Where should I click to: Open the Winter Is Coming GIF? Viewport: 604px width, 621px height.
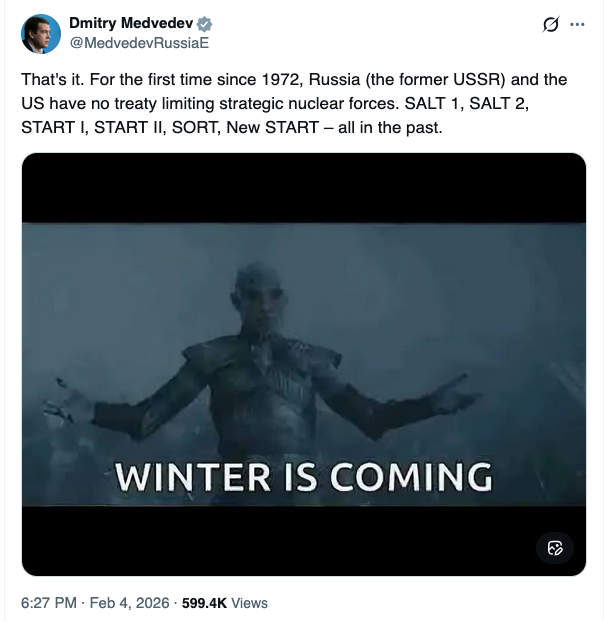304,364
